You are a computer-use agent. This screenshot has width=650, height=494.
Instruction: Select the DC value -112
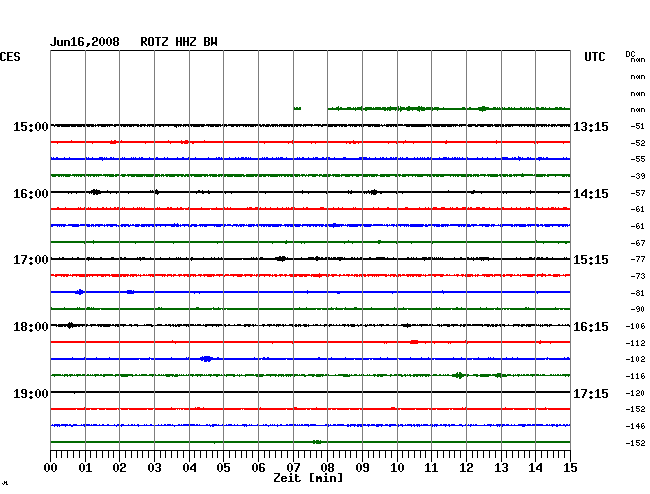pyautogui.click(x=635, y=343)
